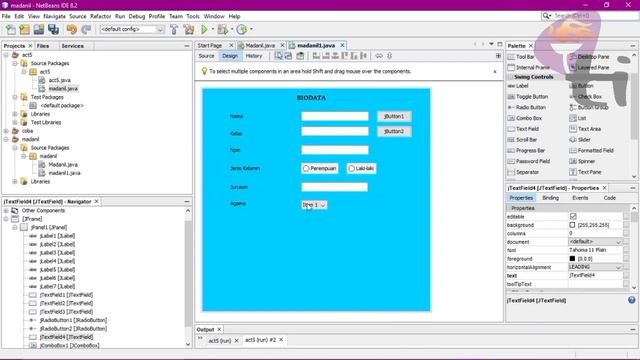Viewport: 640px width, 360px height.
Task: Click the Search box in top bar
Action: (590, 16)
